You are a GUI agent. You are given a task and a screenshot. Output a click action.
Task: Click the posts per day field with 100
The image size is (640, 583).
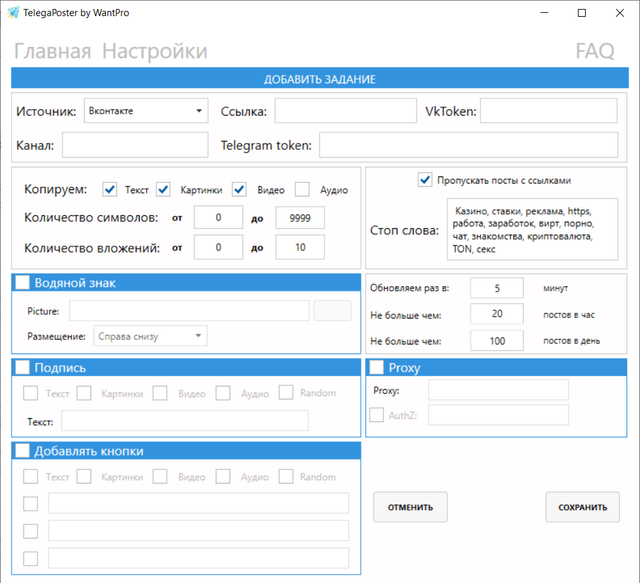[497, 340]
